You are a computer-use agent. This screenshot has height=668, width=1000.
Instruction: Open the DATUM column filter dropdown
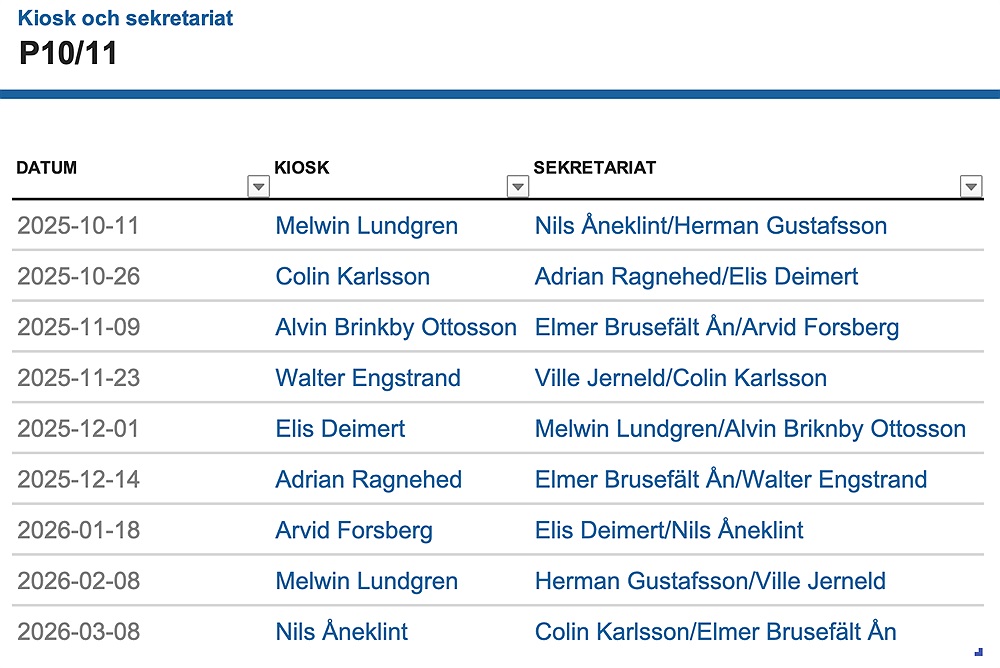coord(259,186)
